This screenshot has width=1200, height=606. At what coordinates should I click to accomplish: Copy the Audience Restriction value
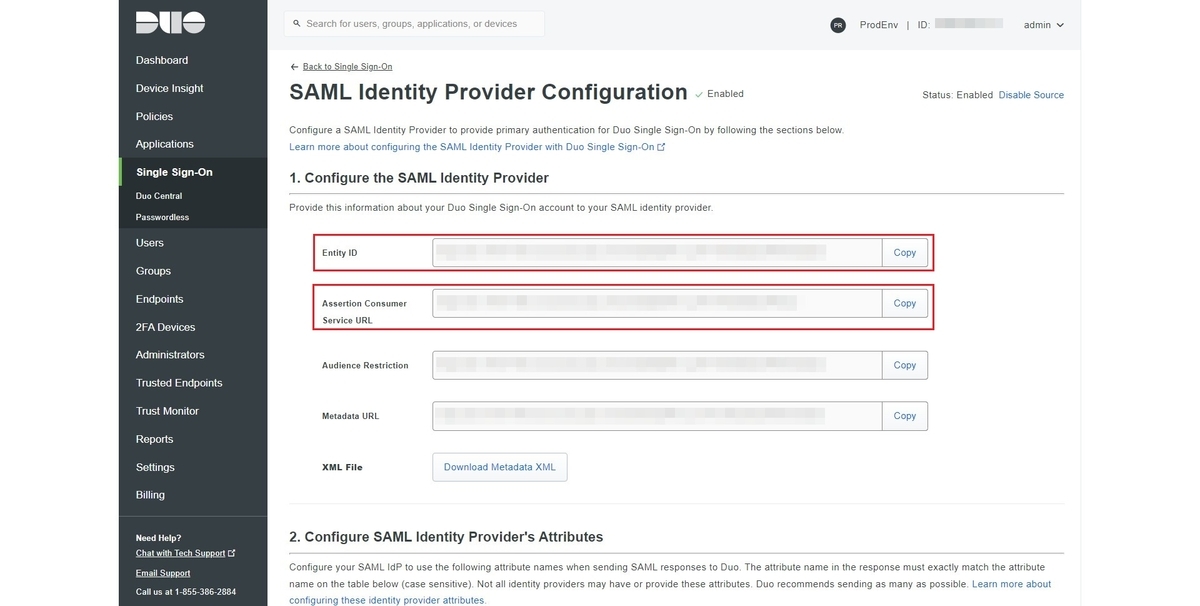pyautogui.click(x=905, y=366)
